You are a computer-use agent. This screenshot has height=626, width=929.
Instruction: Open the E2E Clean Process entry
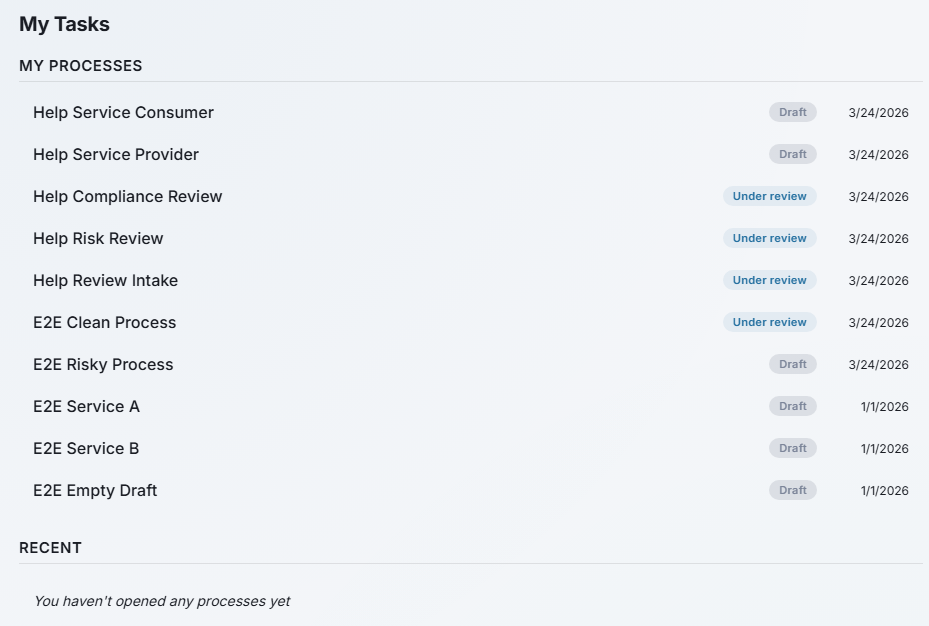[104, 322]
